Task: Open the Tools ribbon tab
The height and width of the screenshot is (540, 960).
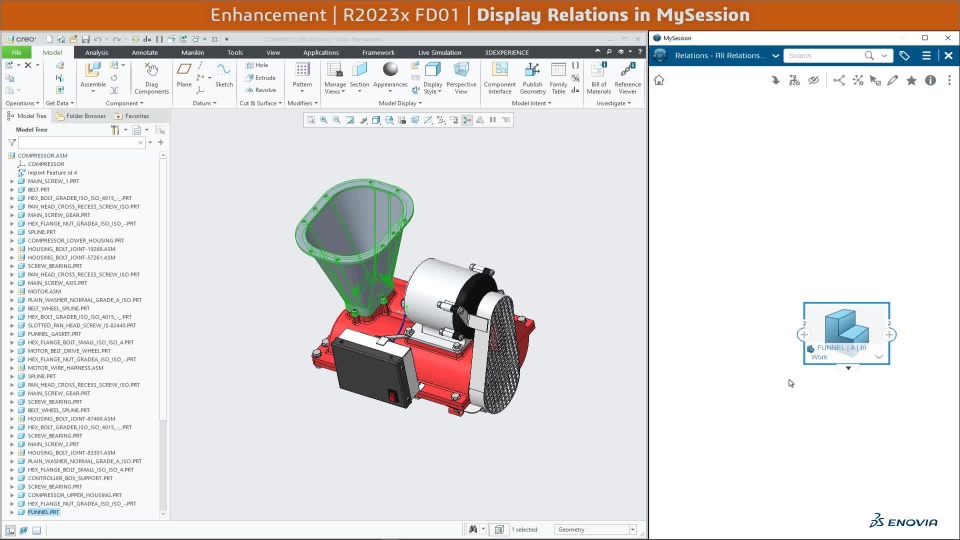Action: (235, 53)
